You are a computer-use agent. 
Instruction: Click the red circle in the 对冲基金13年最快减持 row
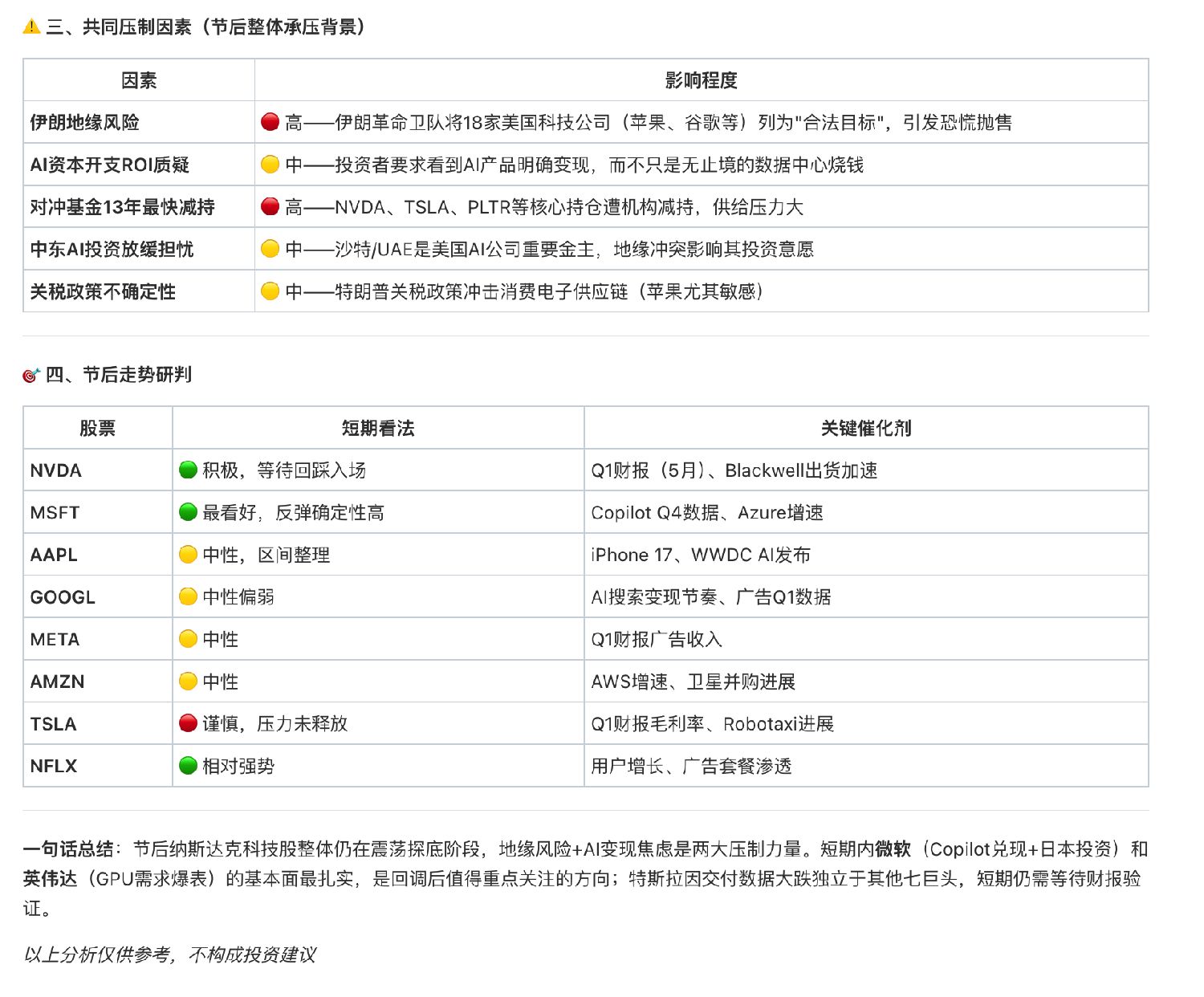pyautogui.click(x=270, y=207)
